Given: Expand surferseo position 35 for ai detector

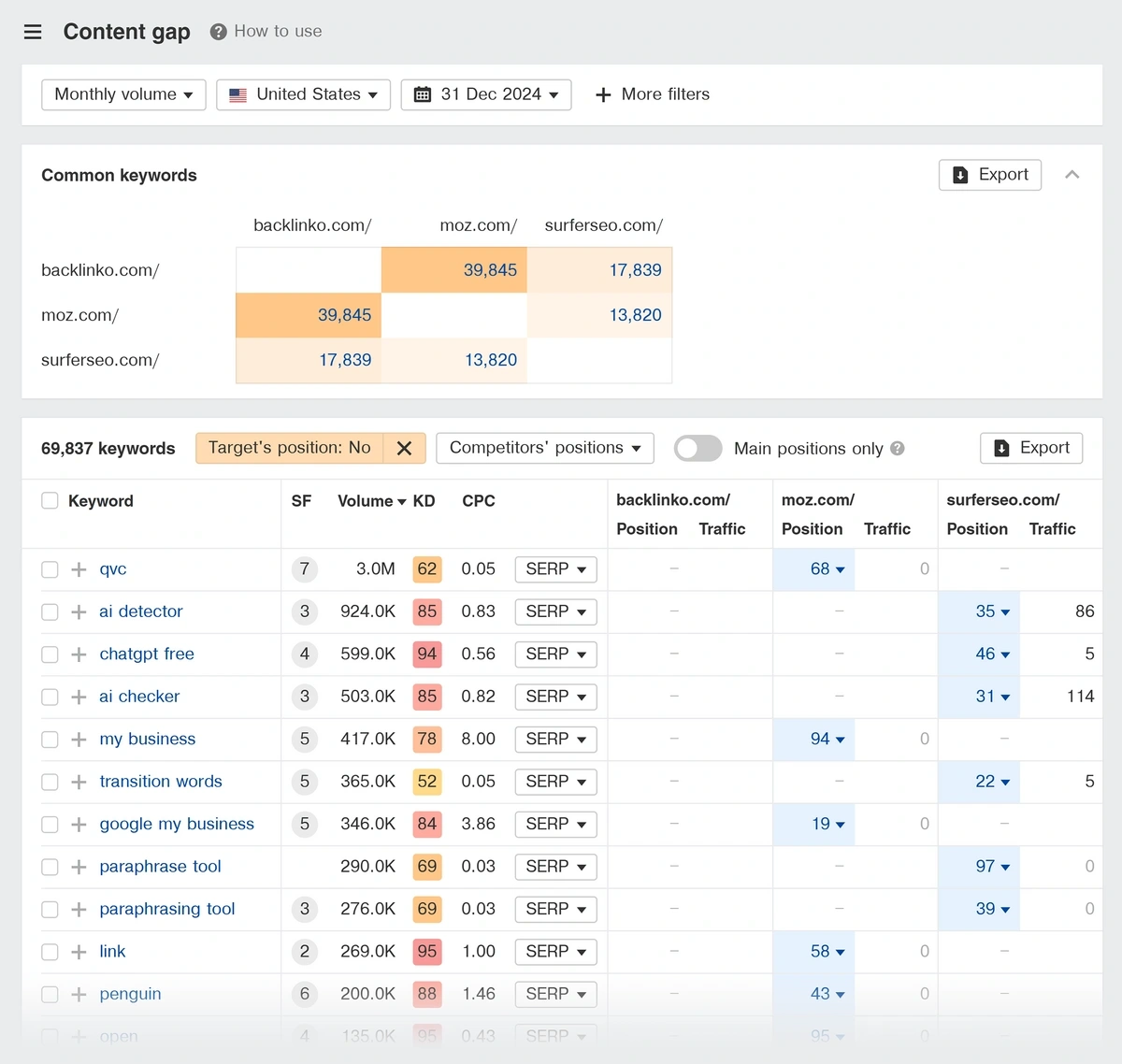Looking at the screenshot, I should pyautogui.click(x=992, y=611).
